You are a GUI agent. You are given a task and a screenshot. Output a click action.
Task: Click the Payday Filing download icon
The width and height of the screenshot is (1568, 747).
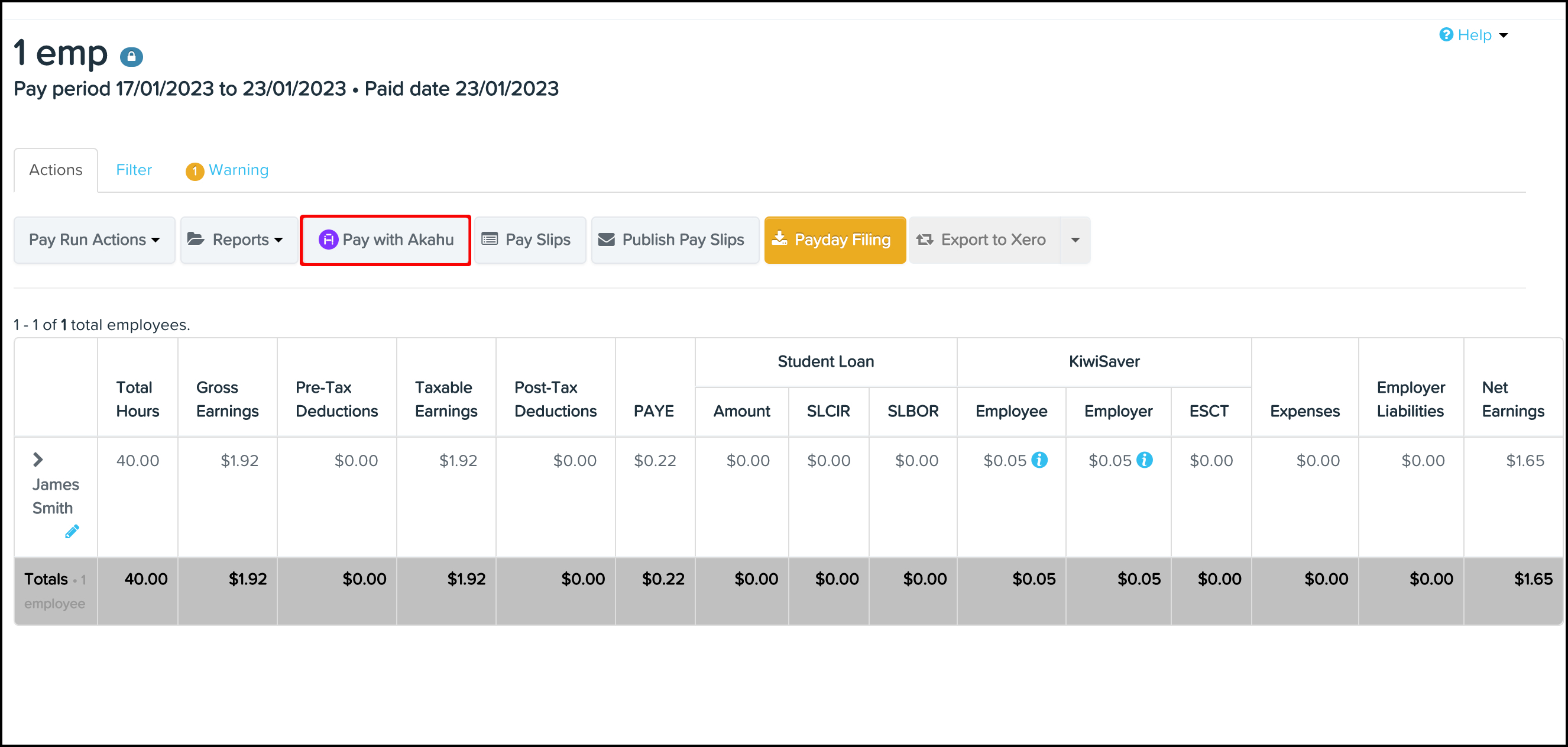(x=779, y=239)
